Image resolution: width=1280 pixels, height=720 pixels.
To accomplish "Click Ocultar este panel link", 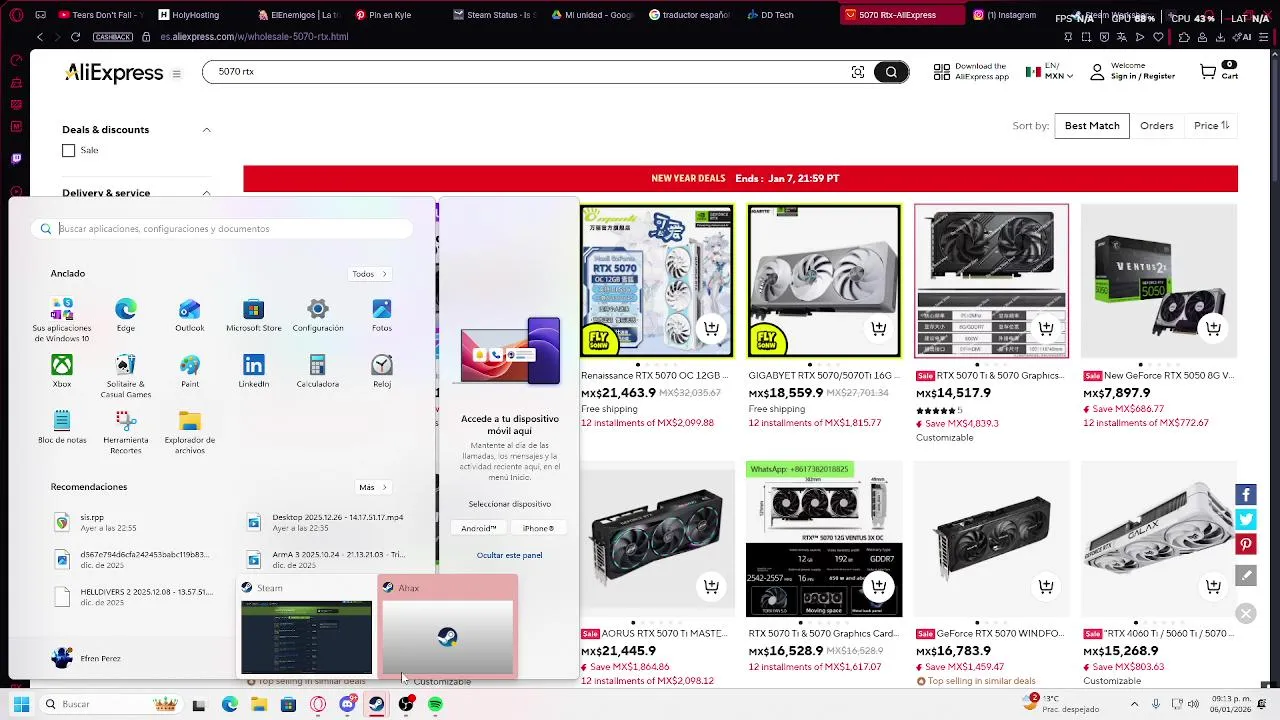I will click(x=510, y=555).
